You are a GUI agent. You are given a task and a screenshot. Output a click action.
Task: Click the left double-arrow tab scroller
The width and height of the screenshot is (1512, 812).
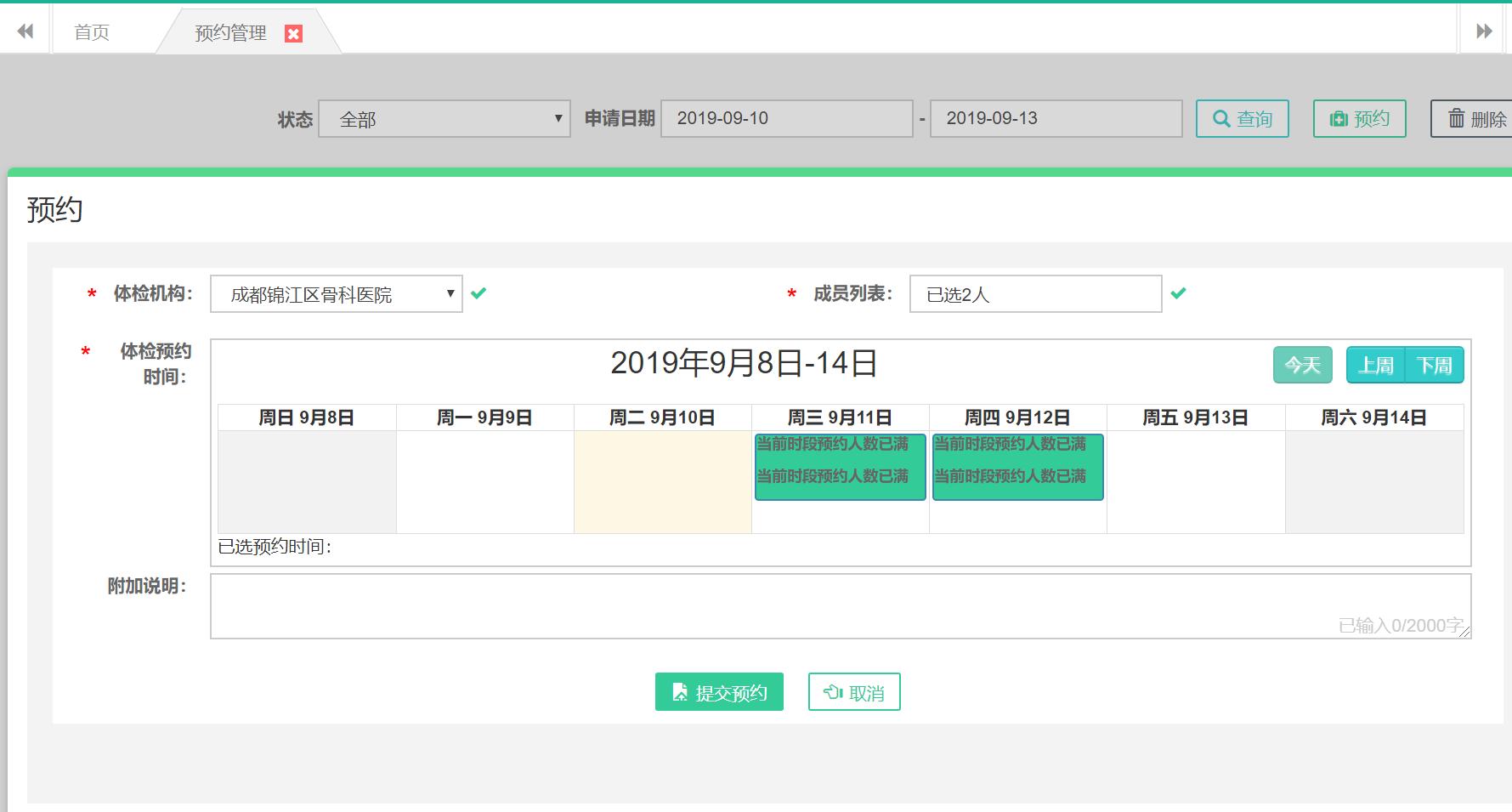tap(25, 31)
